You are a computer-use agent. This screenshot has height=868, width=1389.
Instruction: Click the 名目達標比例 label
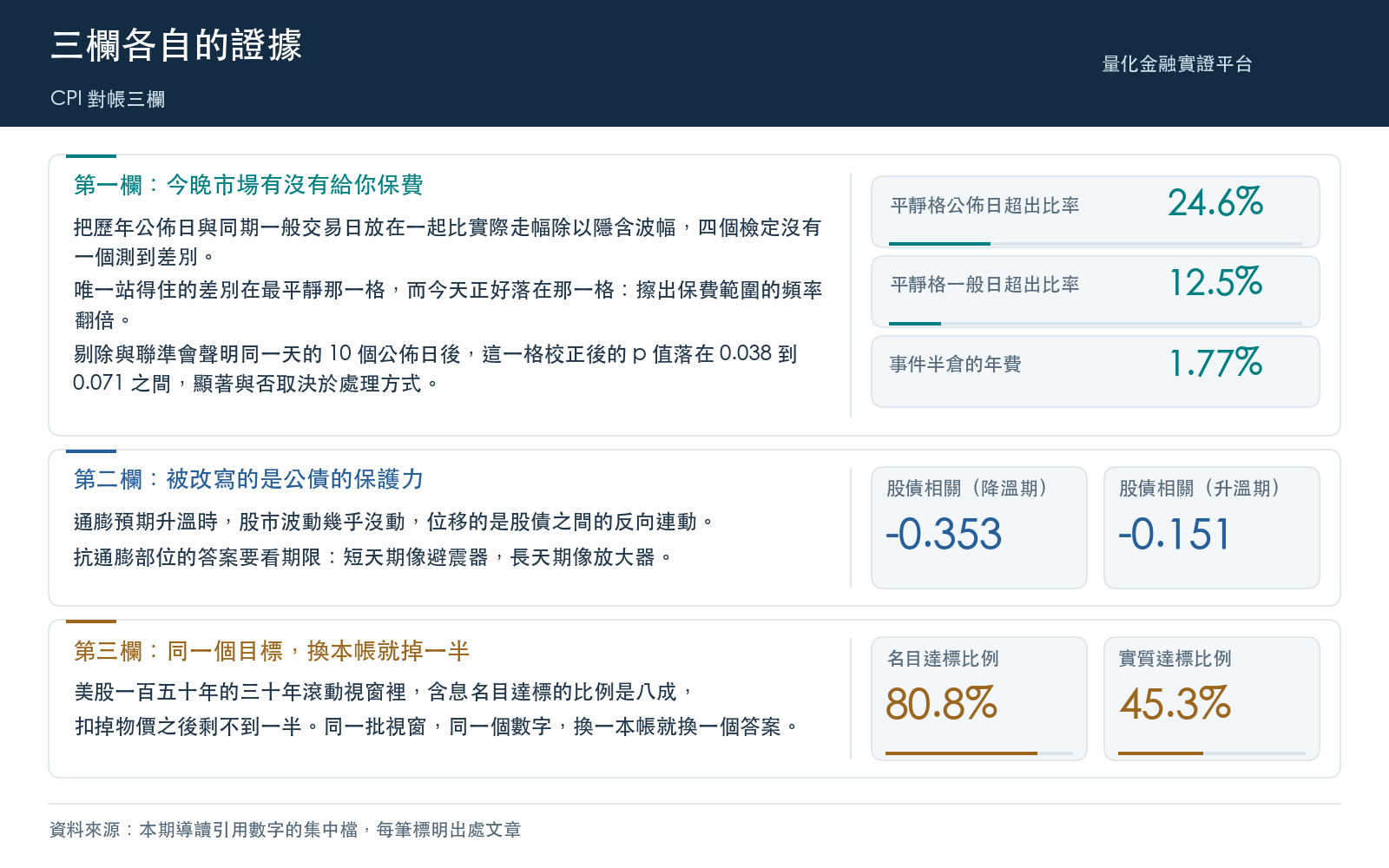coord(943,659)
